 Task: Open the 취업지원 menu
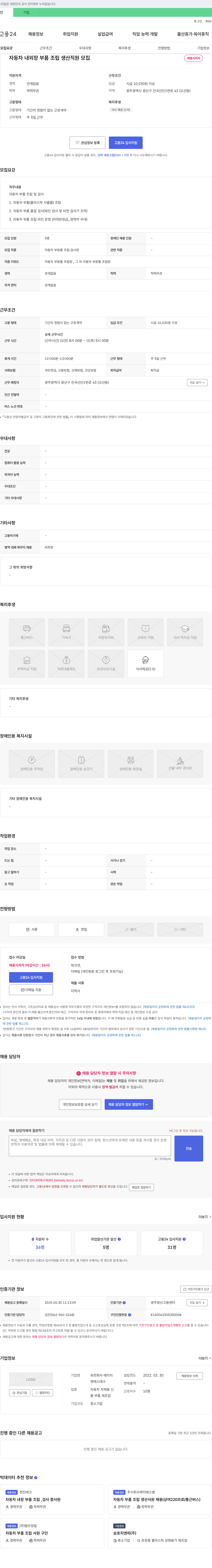70,34
